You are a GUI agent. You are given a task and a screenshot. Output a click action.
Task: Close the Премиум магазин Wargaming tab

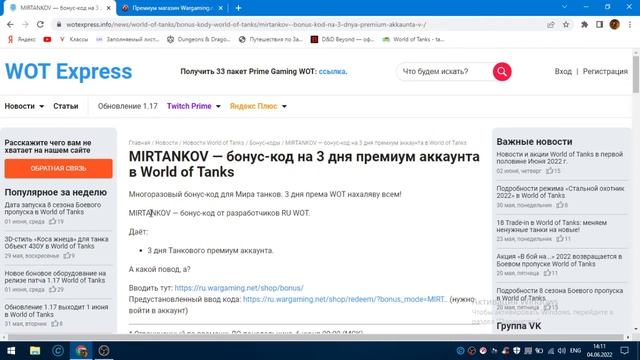(x=220, y=8)
